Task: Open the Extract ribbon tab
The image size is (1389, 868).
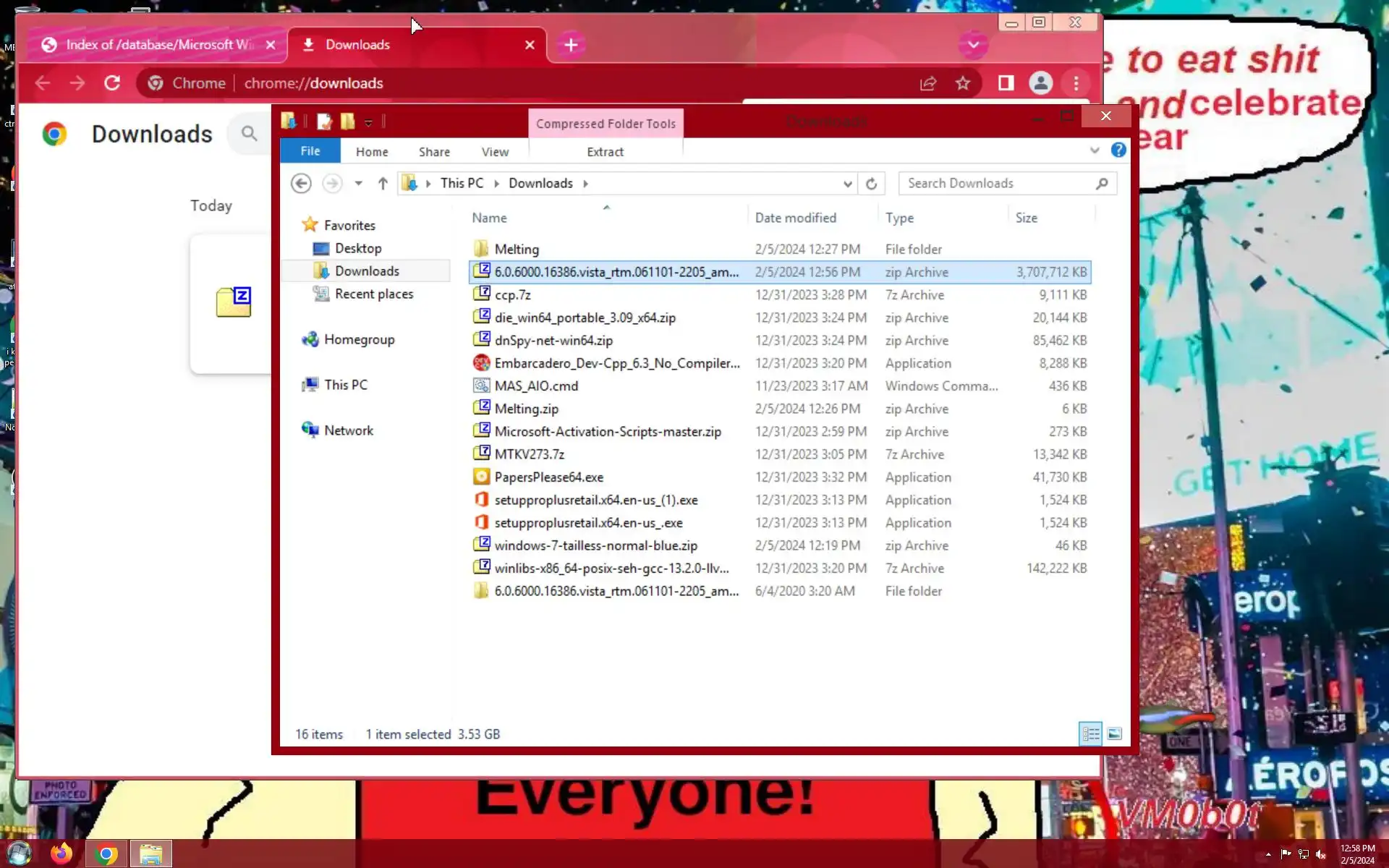Action: 605,152
